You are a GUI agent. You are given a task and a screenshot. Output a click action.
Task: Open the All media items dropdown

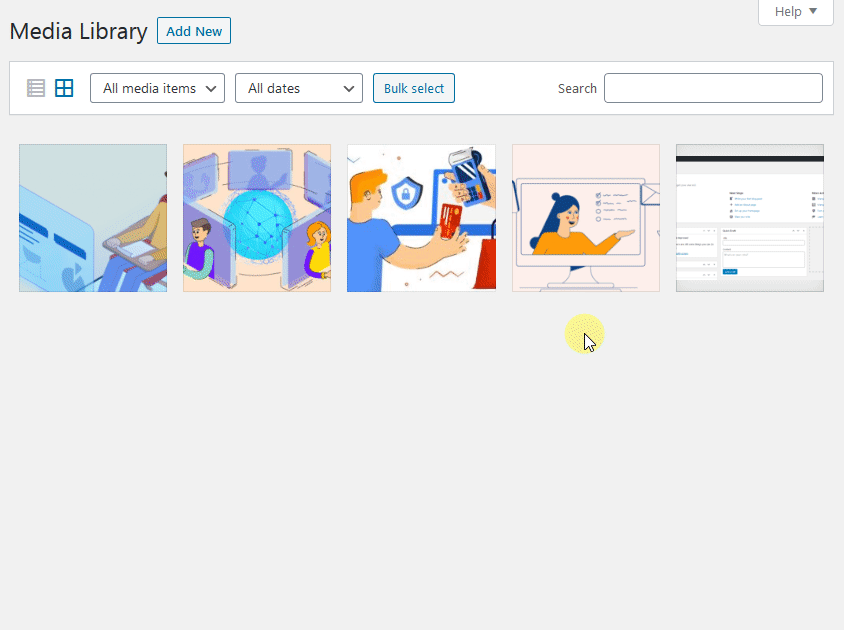point(157,88)
